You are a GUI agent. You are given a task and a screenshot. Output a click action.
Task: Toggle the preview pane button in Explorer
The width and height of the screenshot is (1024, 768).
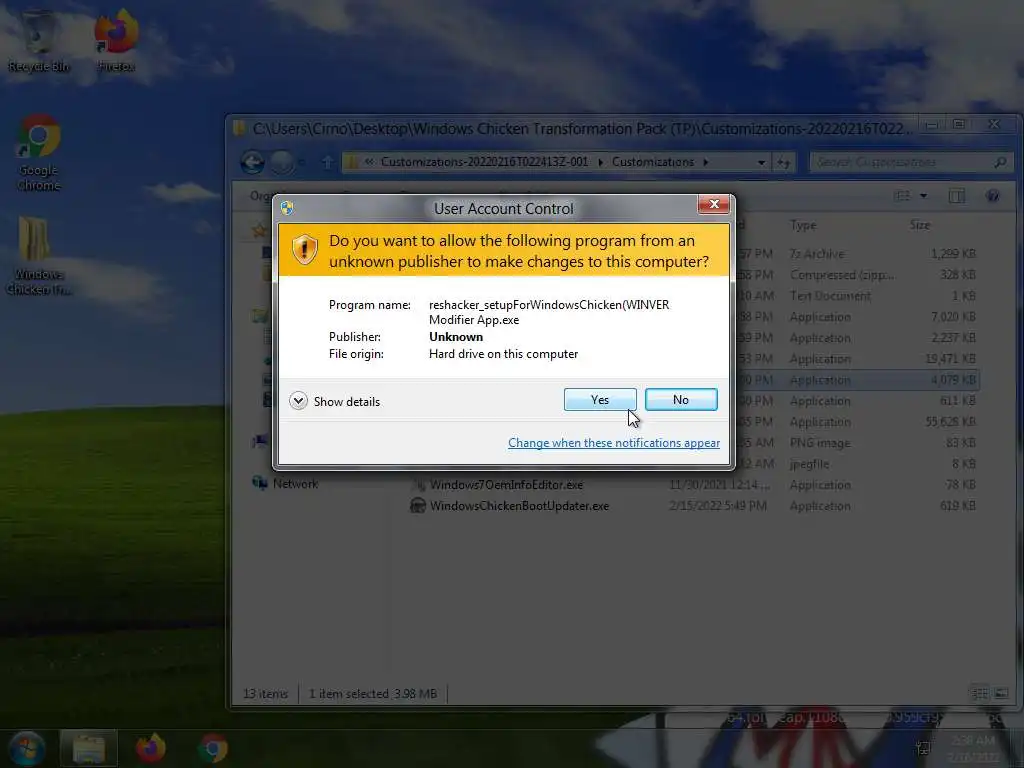[957, 196]
